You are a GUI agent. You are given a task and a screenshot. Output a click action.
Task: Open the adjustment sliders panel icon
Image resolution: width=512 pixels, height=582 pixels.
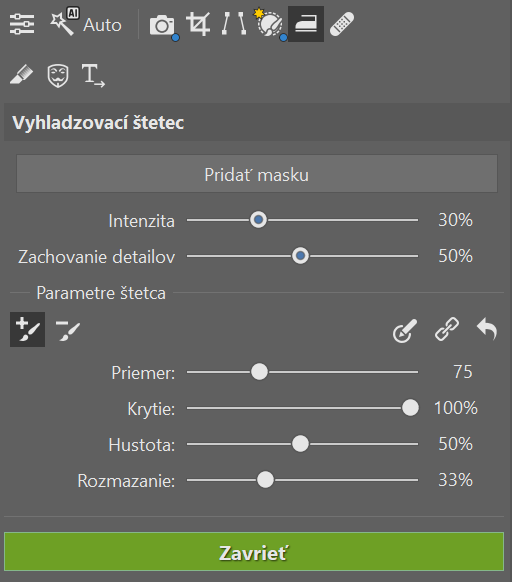(x=22, y=24)
